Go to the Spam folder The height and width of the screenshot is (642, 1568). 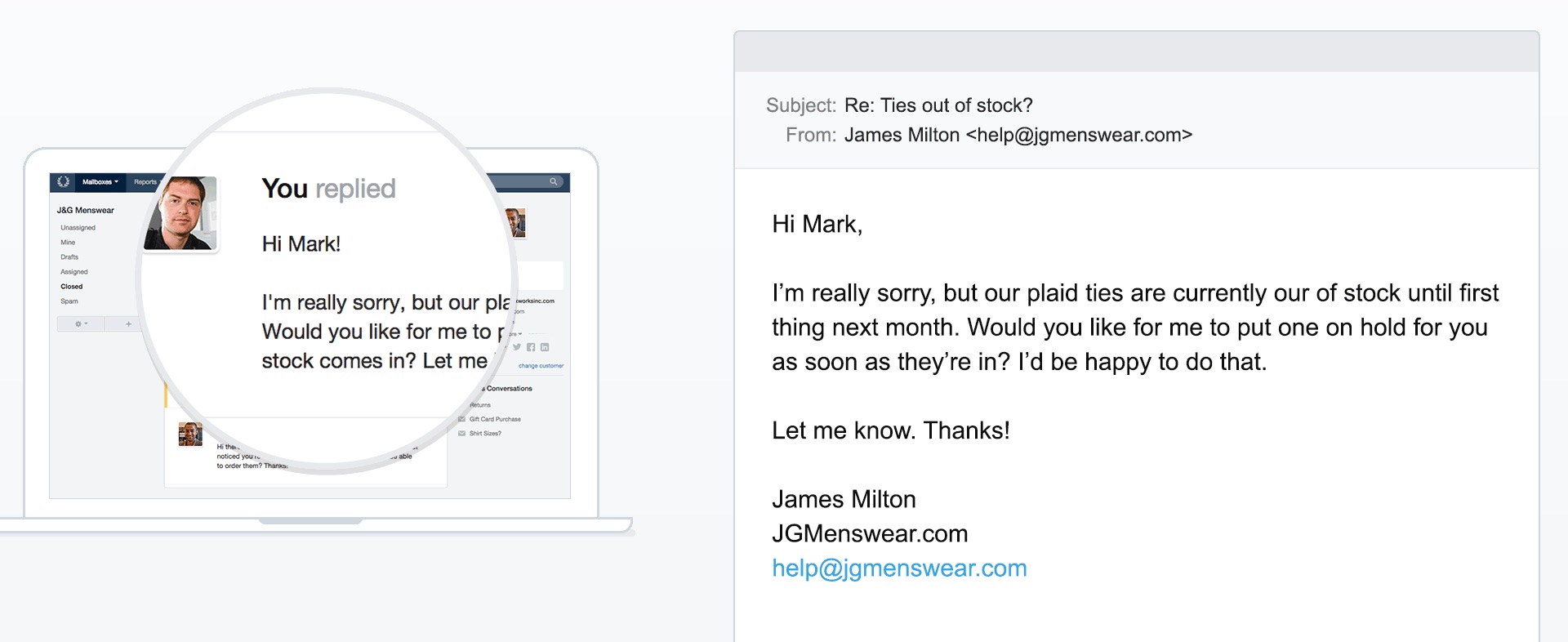click(x=69, y=301)
